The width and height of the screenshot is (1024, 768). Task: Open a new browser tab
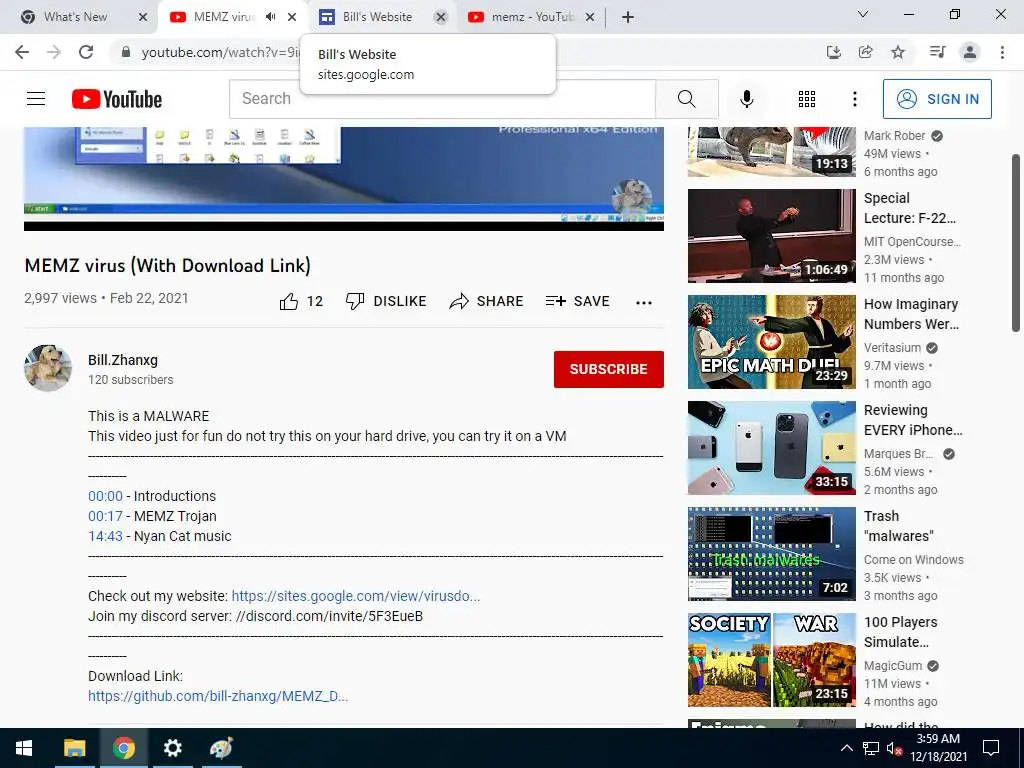coord(628,17)
